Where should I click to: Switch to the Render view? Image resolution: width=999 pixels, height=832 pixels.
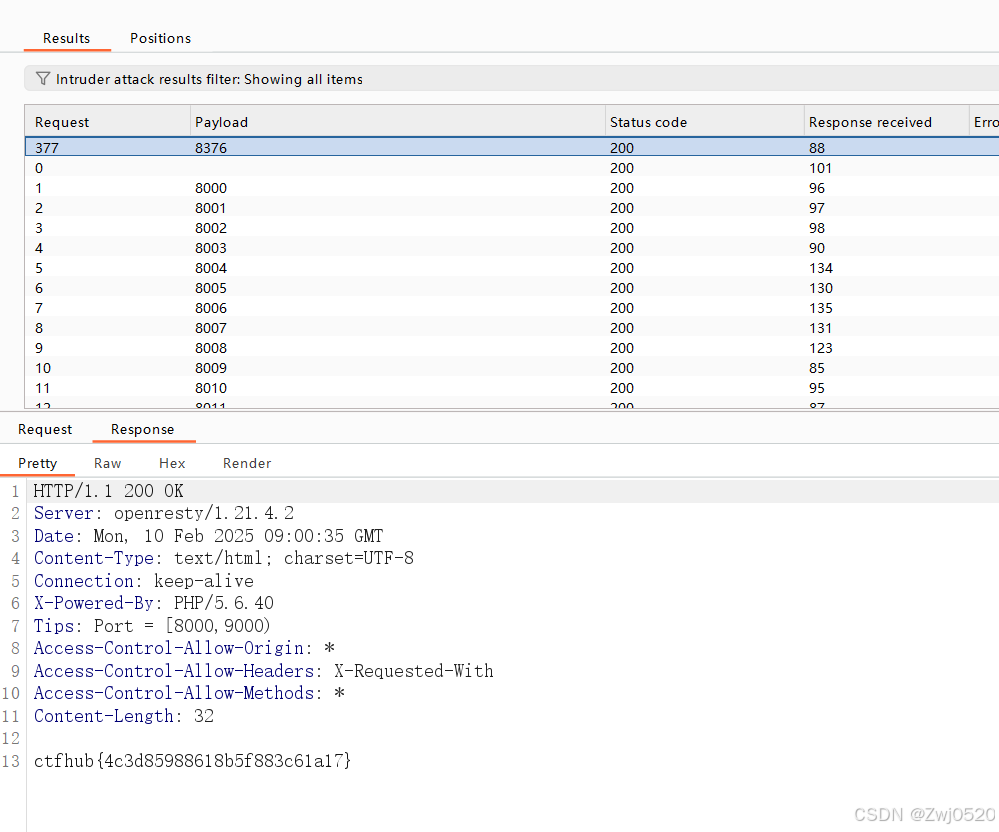click(x=246, y=463)
